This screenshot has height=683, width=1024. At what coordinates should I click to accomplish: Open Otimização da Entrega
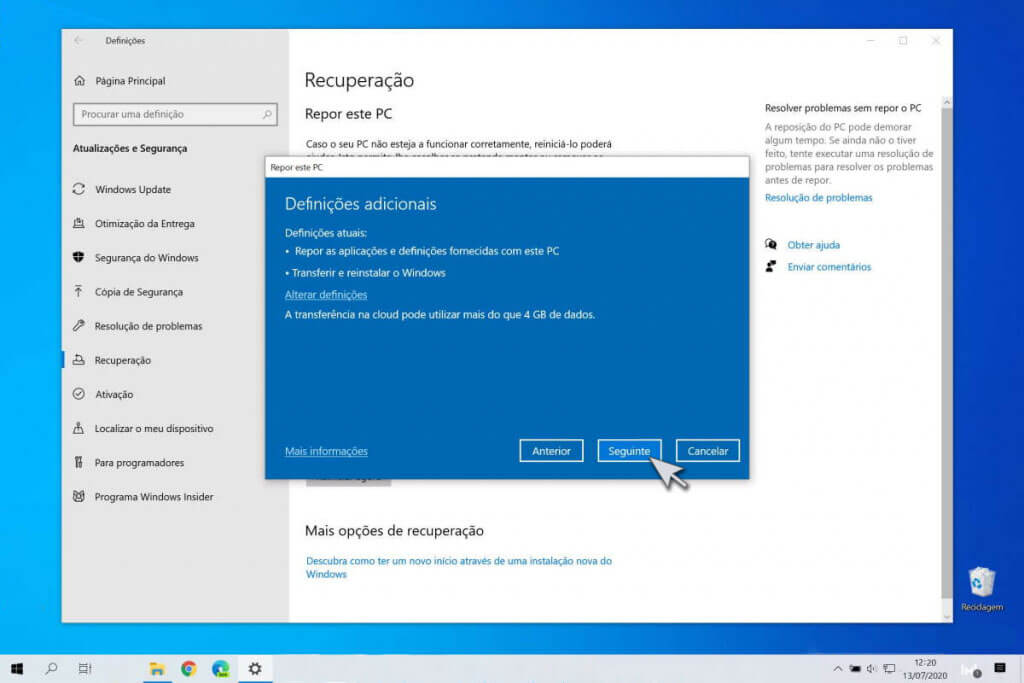pyautogui.click(x=144, y=223)
